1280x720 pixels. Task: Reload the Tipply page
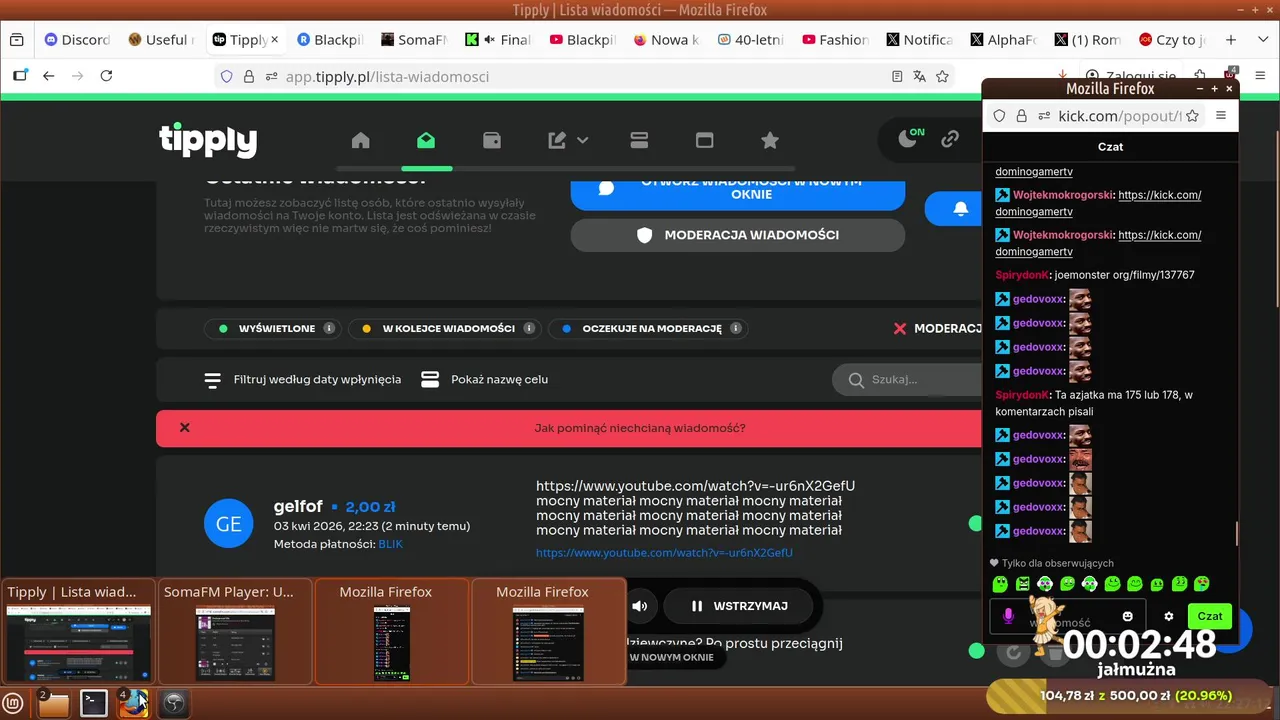tap(106, 76)
